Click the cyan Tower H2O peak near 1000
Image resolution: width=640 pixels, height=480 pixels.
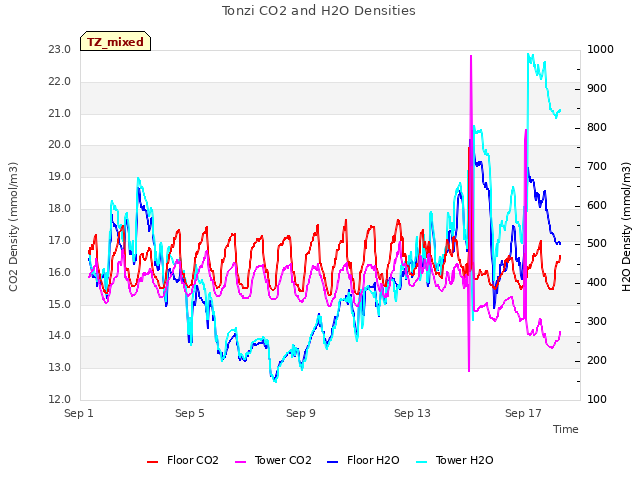pos(529,55)
